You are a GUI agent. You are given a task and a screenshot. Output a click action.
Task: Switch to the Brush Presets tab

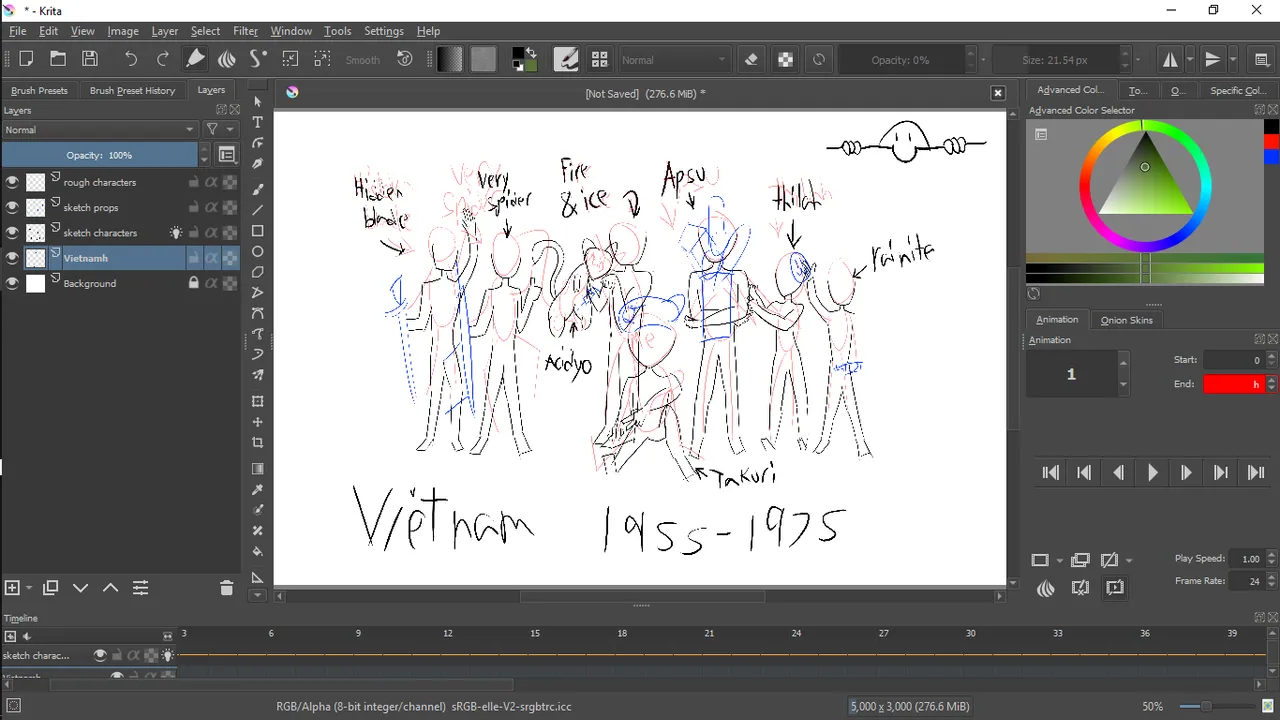click(x=40, y=90)
